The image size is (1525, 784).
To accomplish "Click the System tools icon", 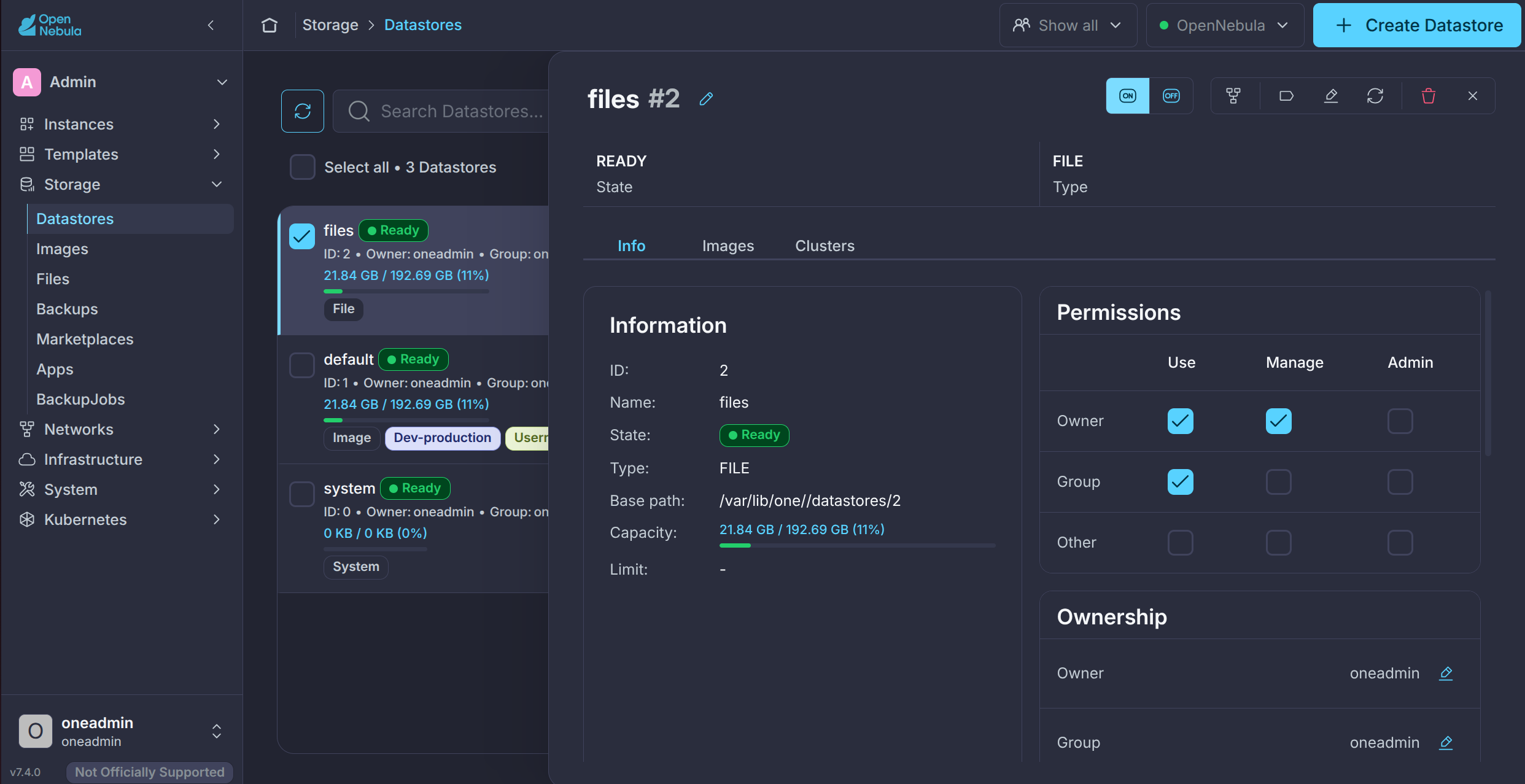I will pyautogui.click(x=26, y=489).
